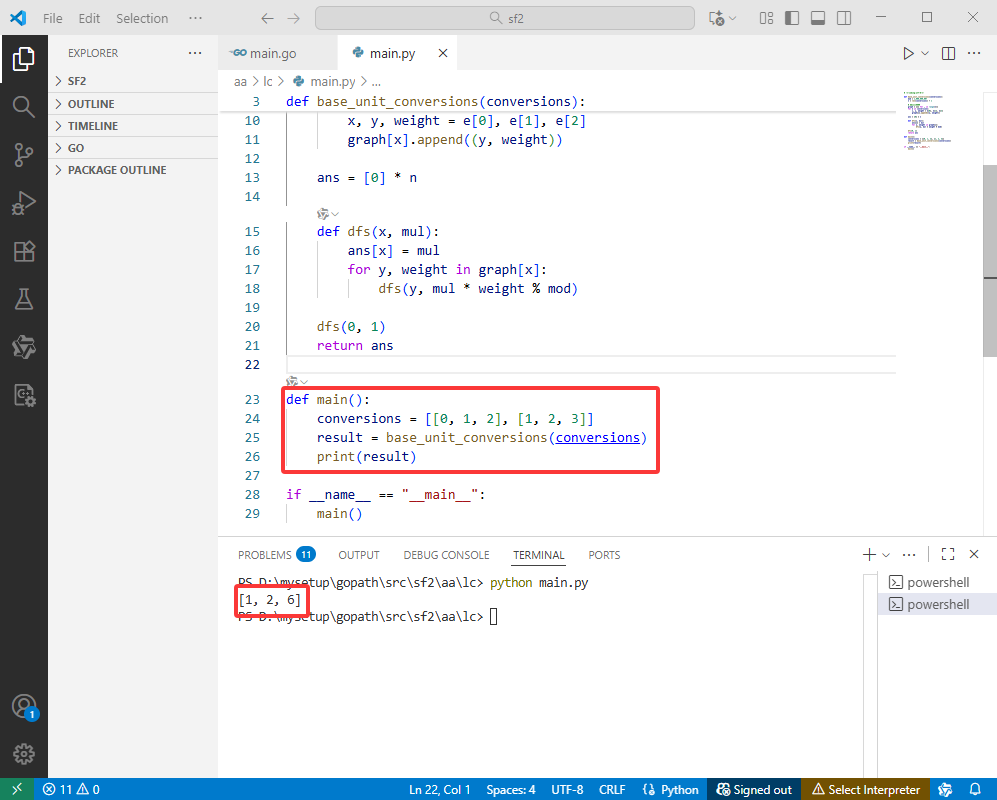Go forward with the right arrow
Screen dimensions: 997x800
pos(293,18)
